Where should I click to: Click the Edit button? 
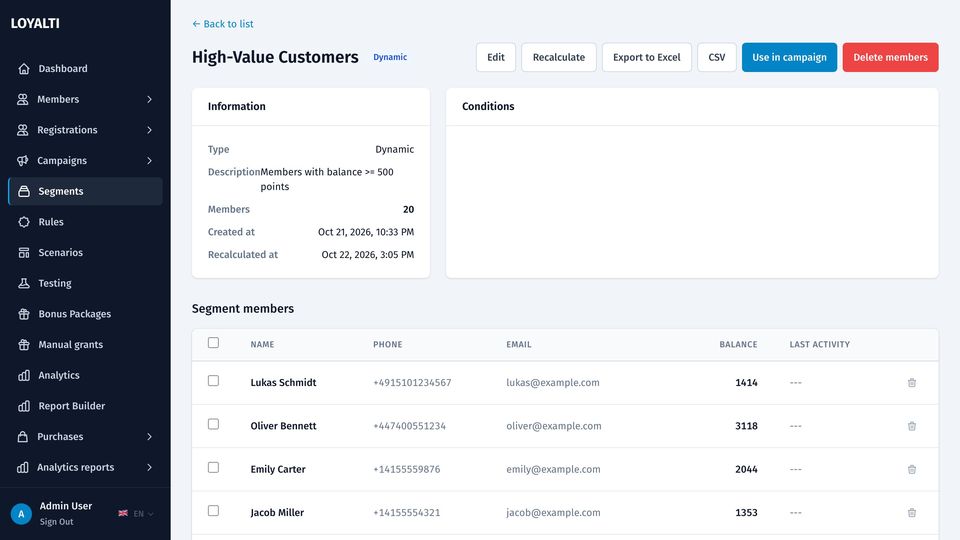[496, 57]
